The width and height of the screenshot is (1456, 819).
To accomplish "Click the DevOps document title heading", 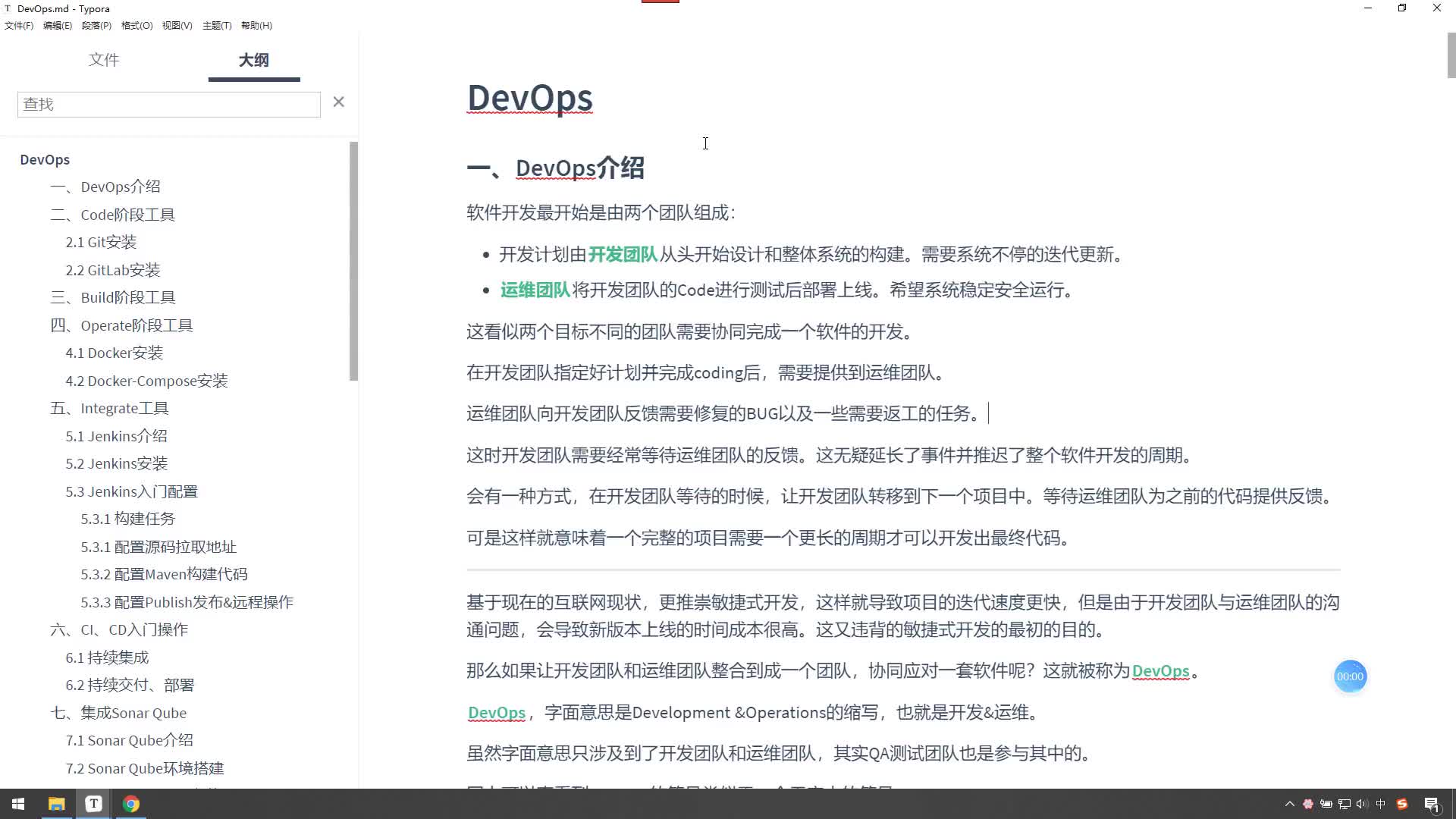I will 529,99.
